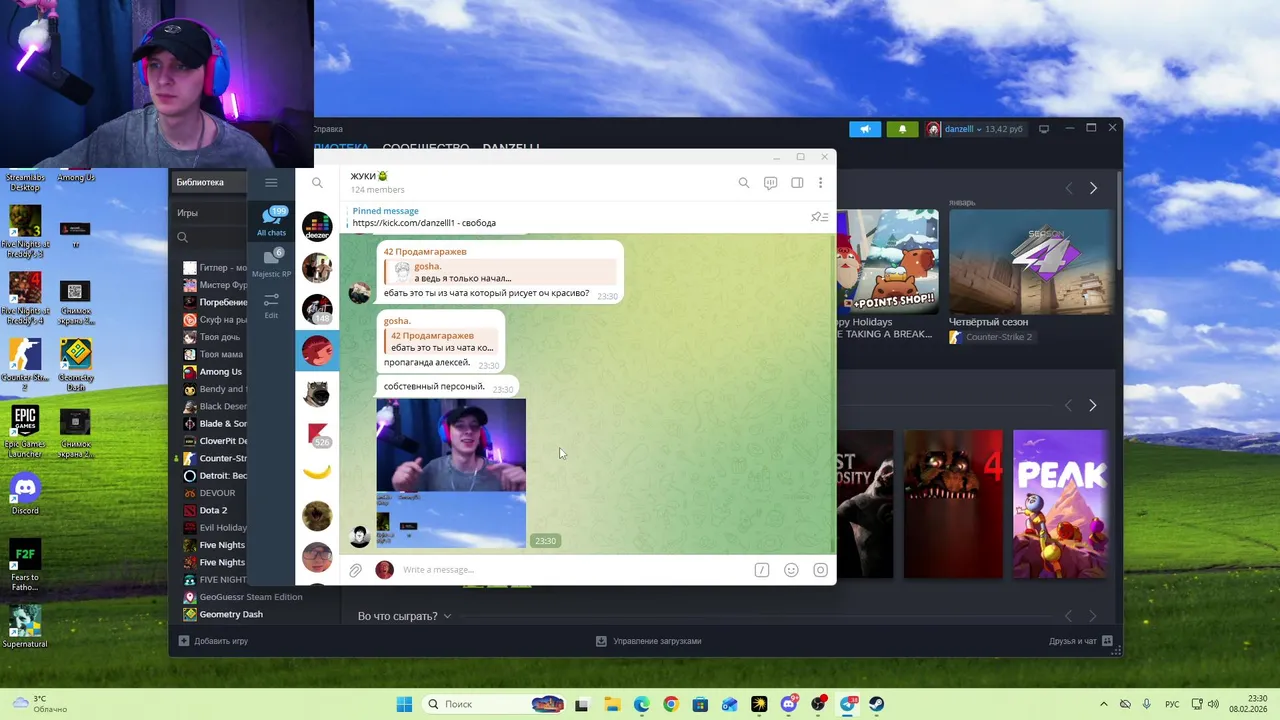The width and height of the screenshot is (1280, 720).
Task: Select the Majestic RP chat folder
Action: (271, 264)
